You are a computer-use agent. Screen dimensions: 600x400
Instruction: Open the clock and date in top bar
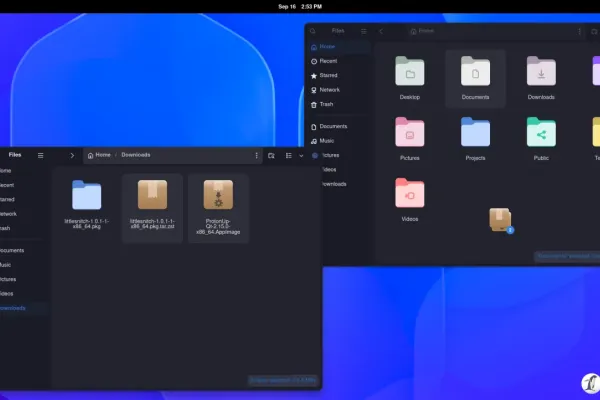pos(300,7)
